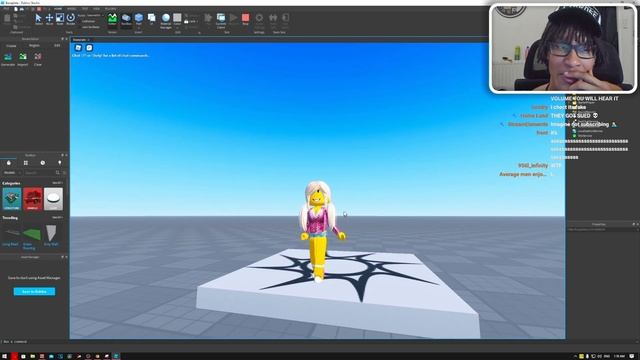
Task: Insert the gray wall trending model
Action: pyautogui.click(x=51, y=235)
